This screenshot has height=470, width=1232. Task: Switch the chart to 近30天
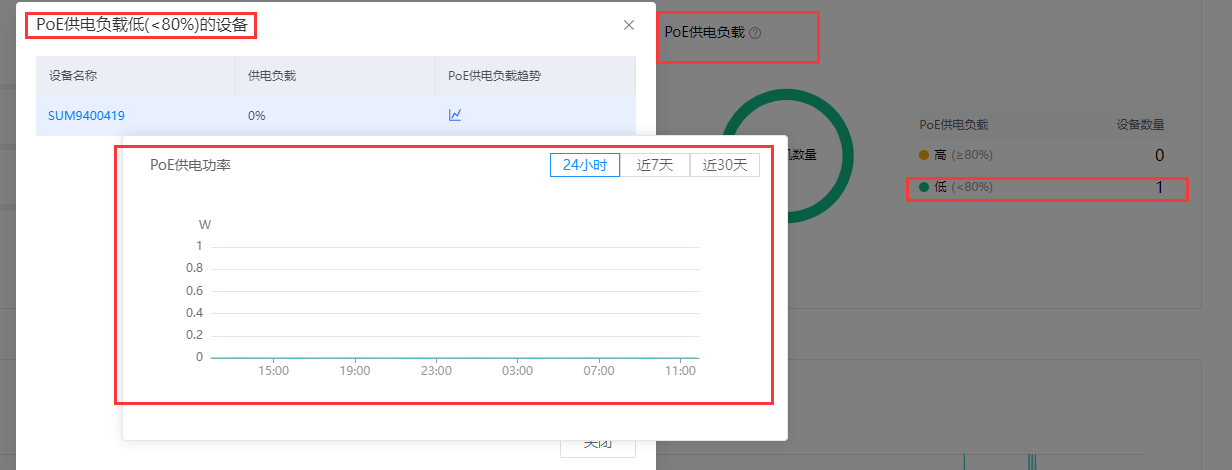(725, 165)
